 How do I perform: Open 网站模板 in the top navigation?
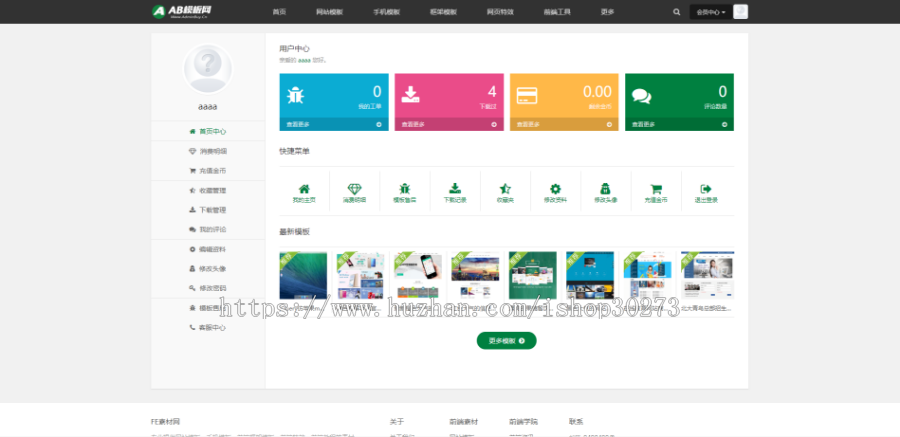329,12
